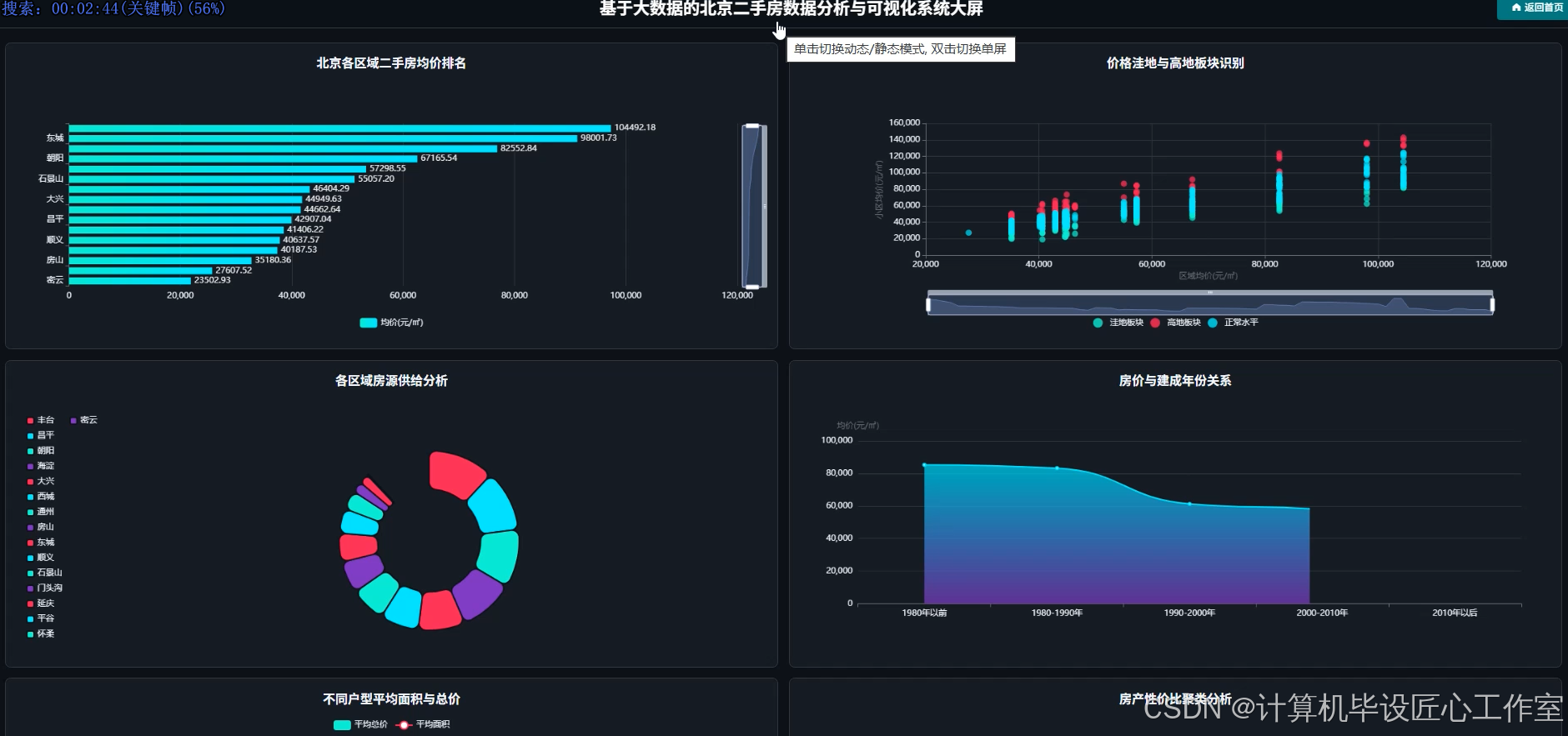Viewport: 1568px width, 736px height.
Task: Click the bar with value 35180.36
Action: point(159,260)
